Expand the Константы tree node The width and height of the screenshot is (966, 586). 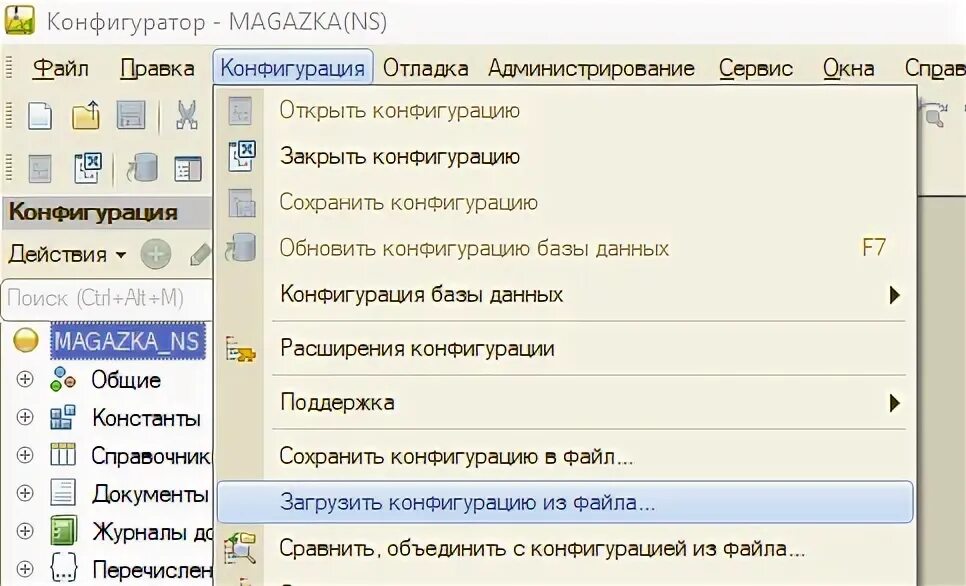coord(25,417)
